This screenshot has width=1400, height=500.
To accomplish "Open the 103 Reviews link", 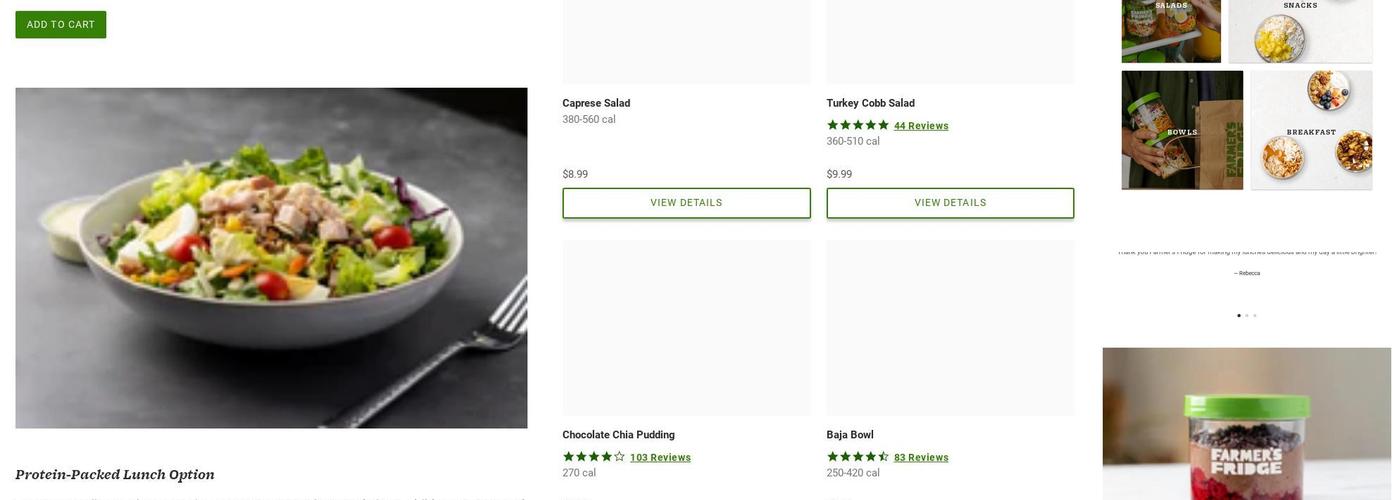I will point(660,458).
